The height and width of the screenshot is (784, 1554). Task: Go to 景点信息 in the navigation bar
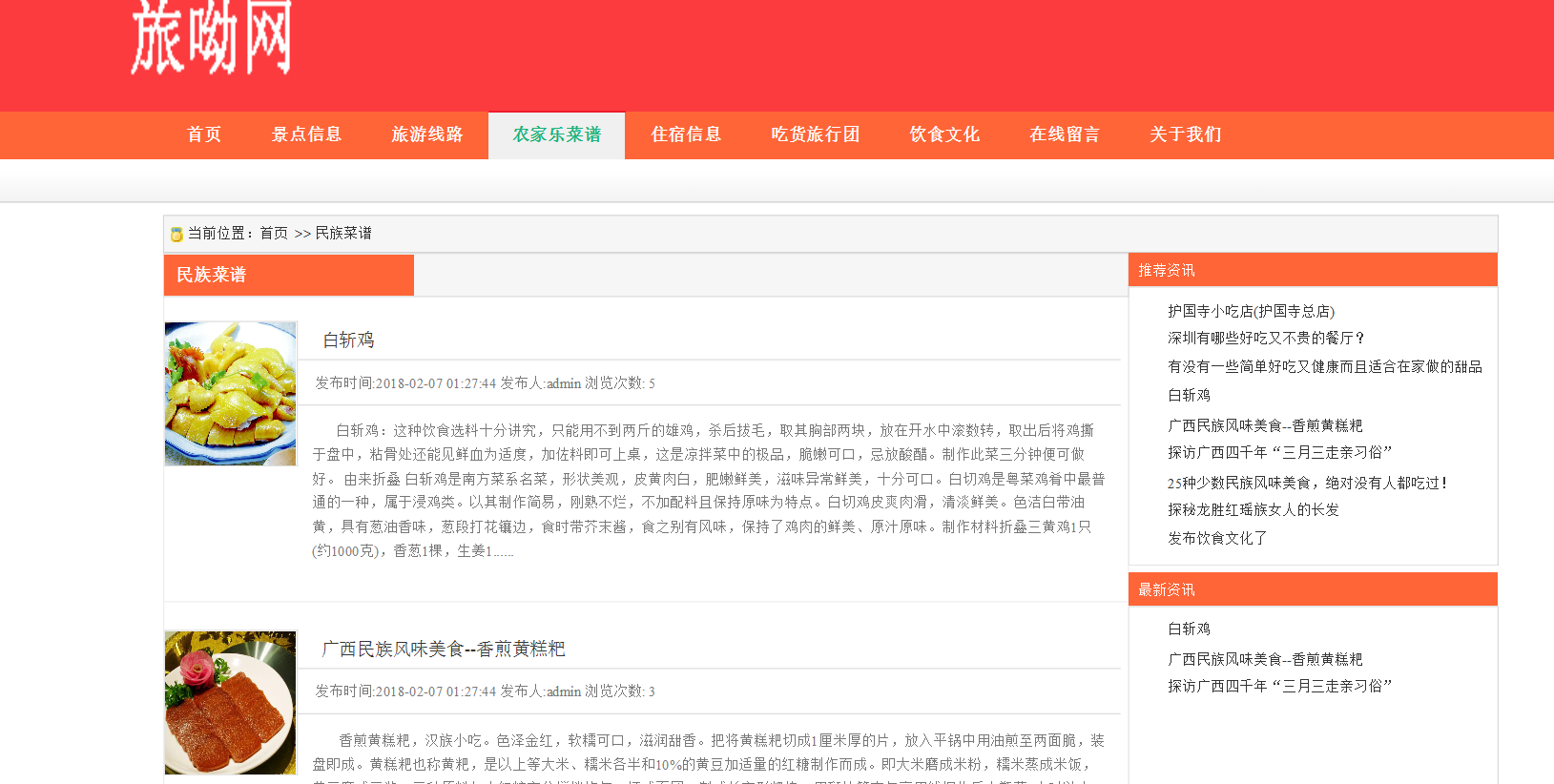click(x=306, y=134)
